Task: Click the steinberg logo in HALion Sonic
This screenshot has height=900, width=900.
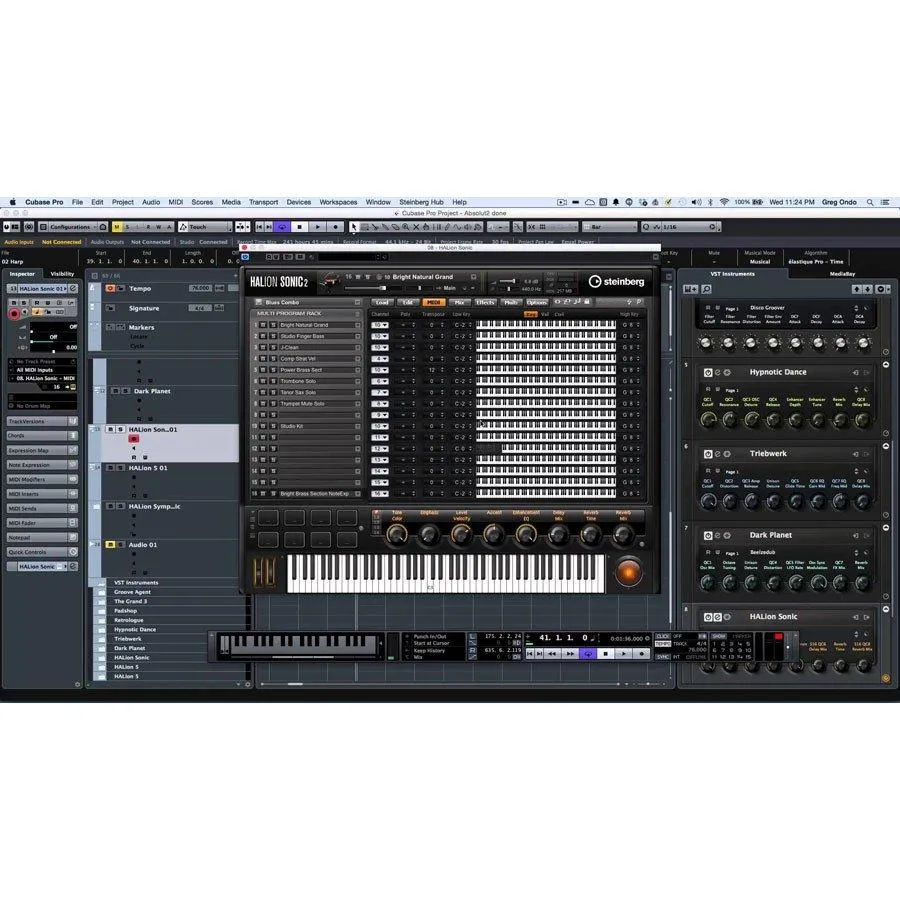Action: click(x=616, y=281)
